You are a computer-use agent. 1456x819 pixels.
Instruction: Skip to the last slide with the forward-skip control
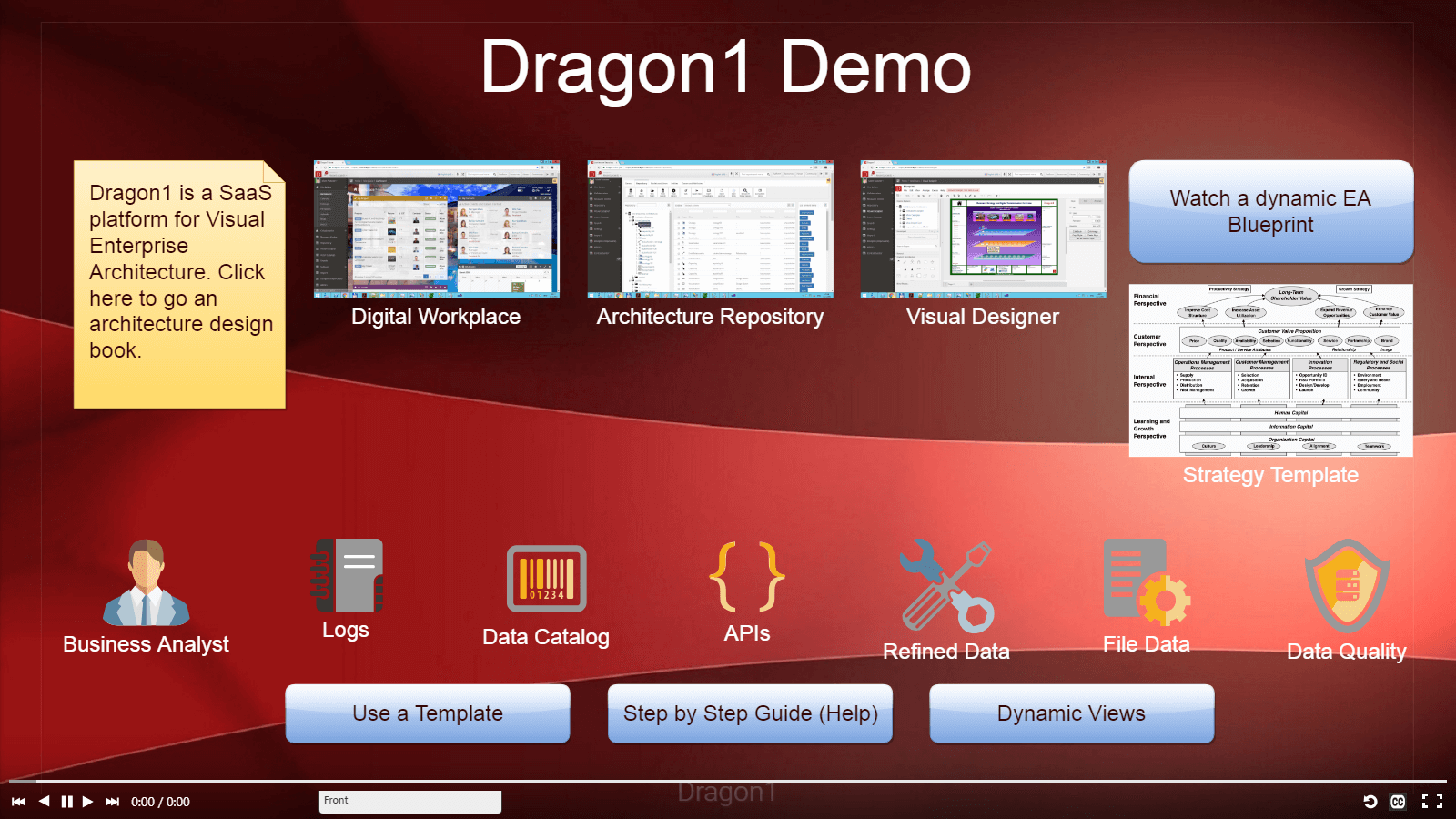[x=111, y=802]
